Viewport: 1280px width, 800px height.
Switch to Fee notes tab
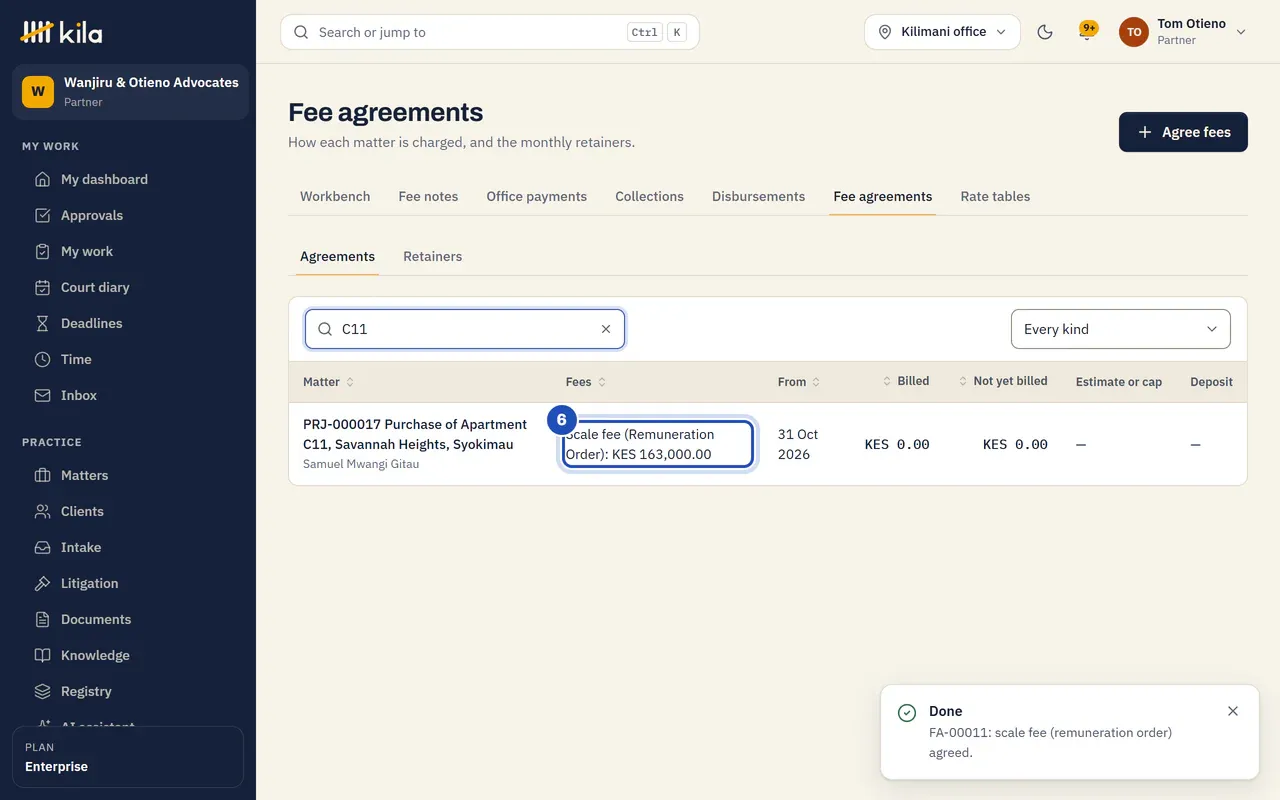point(428,196)
